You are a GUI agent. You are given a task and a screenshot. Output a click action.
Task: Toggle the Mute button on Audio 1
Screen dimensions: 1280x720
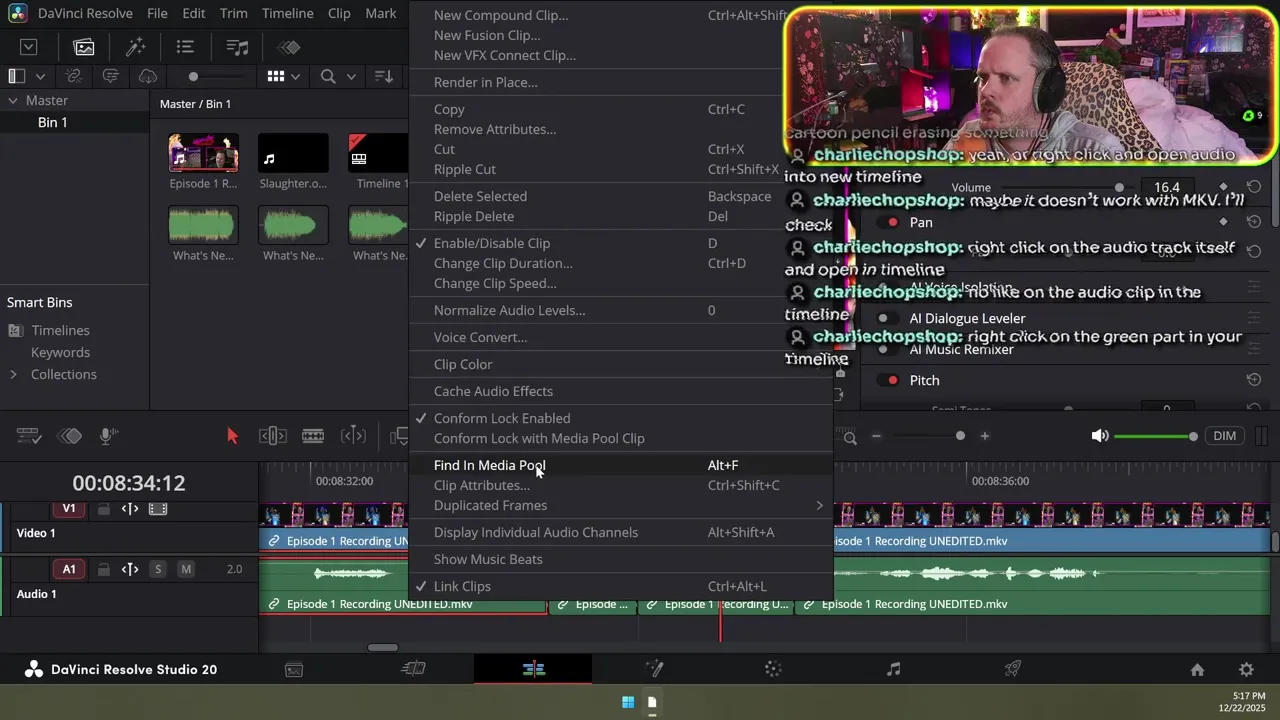click(186, 569)
